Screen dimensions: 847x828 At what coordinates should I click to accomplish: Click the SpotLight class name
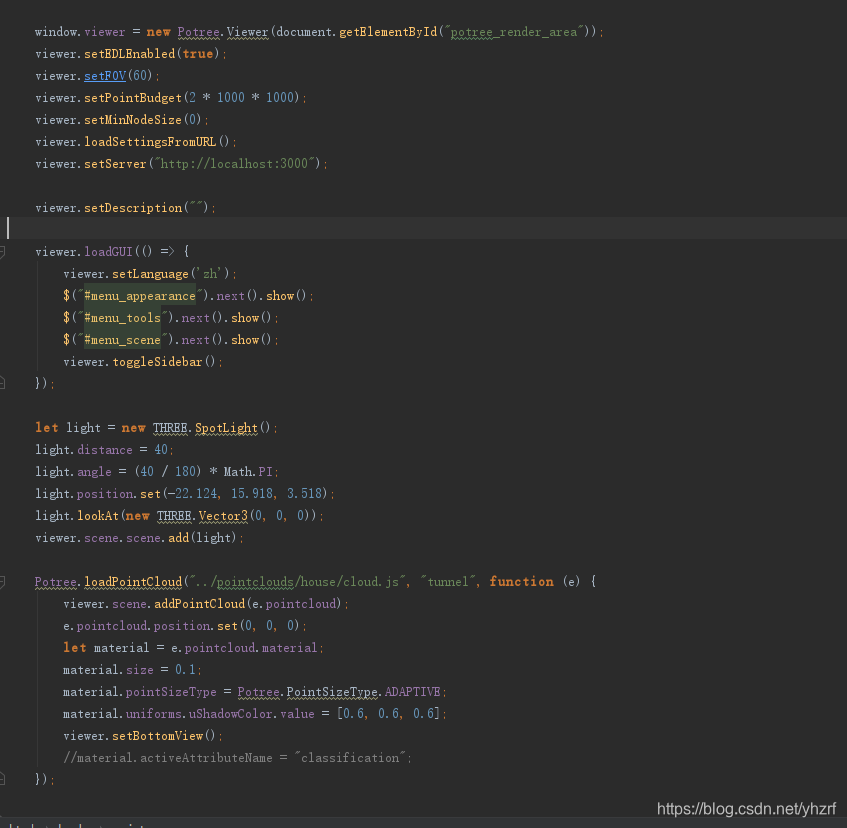click(x=226, y=428)
